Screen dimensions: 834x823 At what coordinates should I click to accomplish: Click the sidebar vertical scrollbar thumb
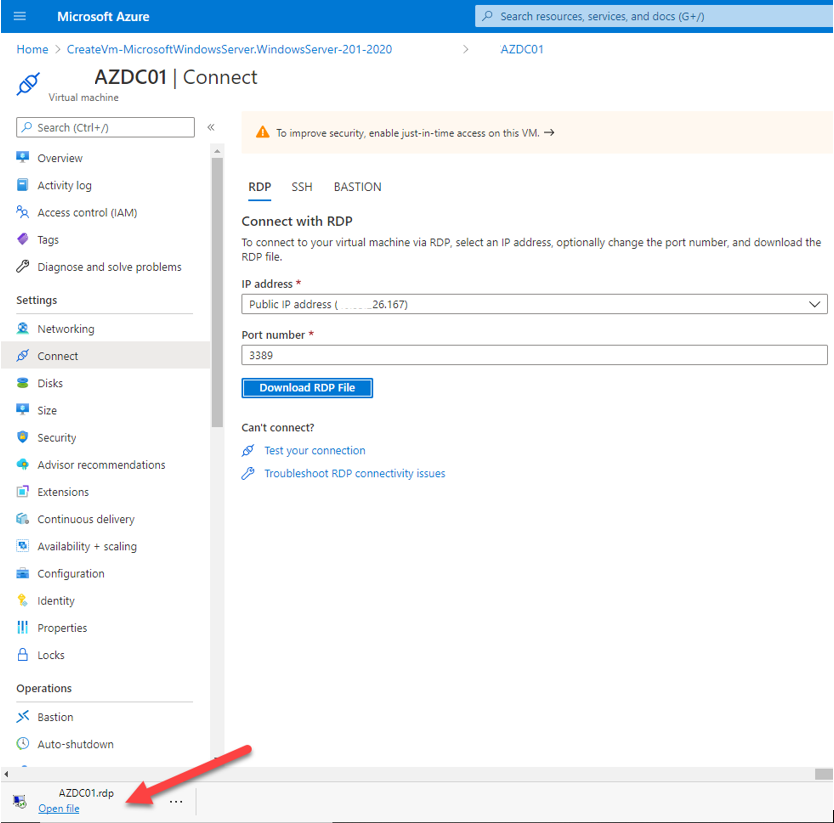coord(217,292)
